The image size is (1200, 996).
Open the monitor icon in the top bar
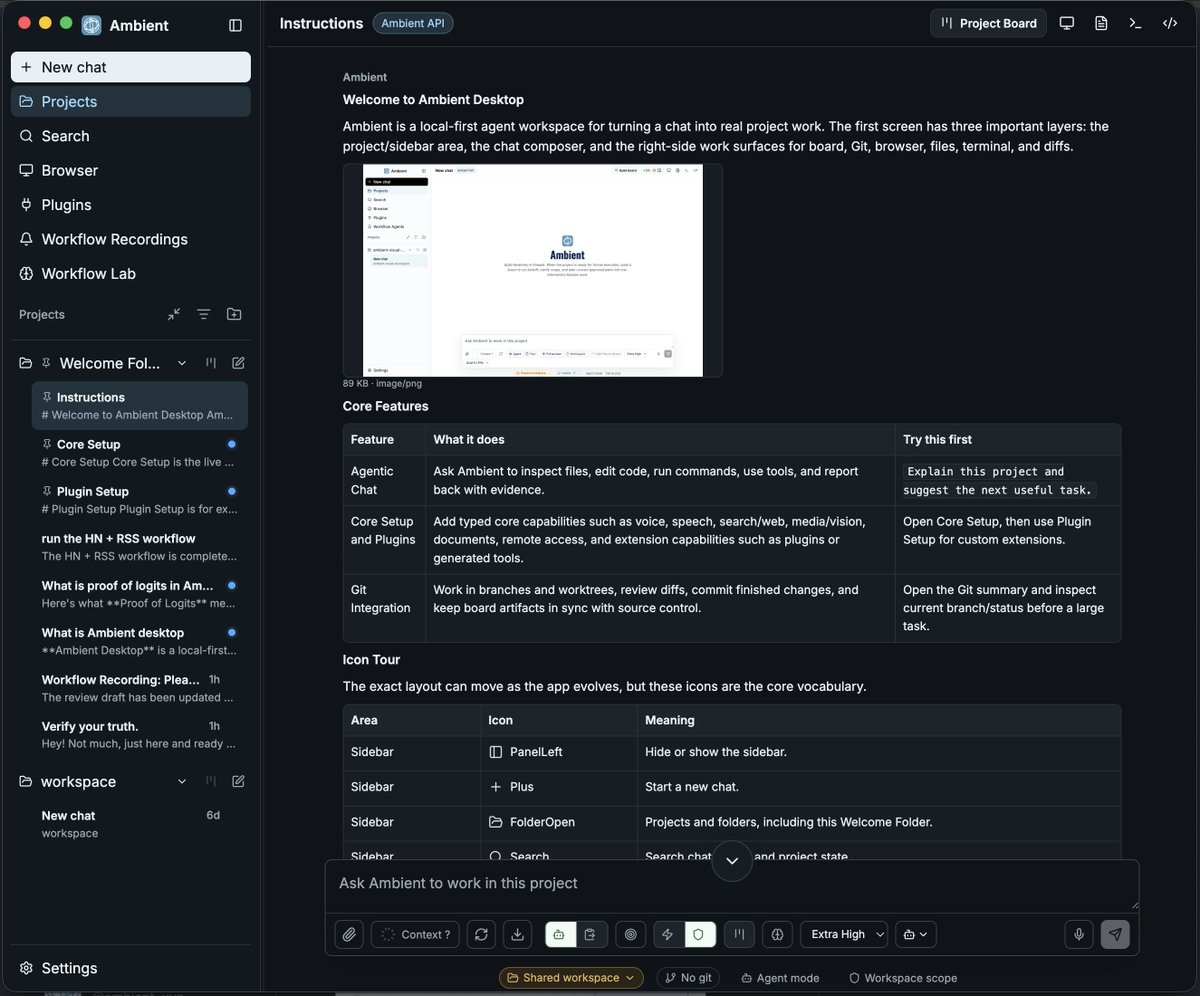[x=1067, y=23]
